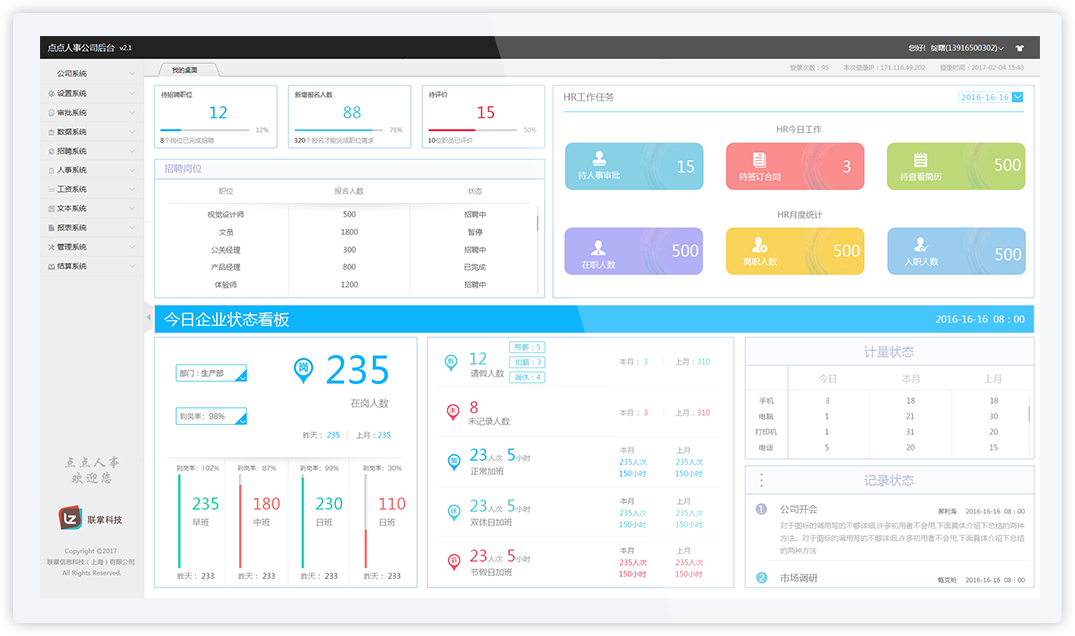Click the person icon on 在职人数 card
1075x636 pixels.
[x=599, y=247]
